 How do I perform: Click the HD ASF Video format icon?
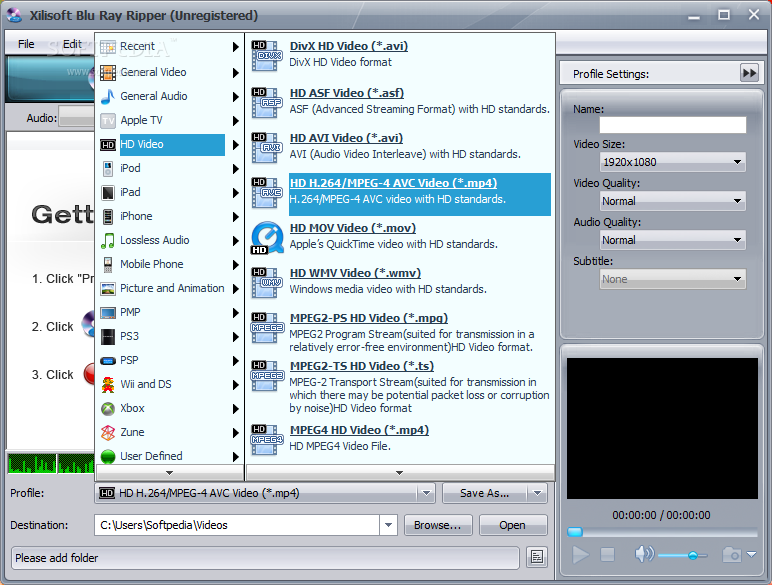click(x=267, y=102)
